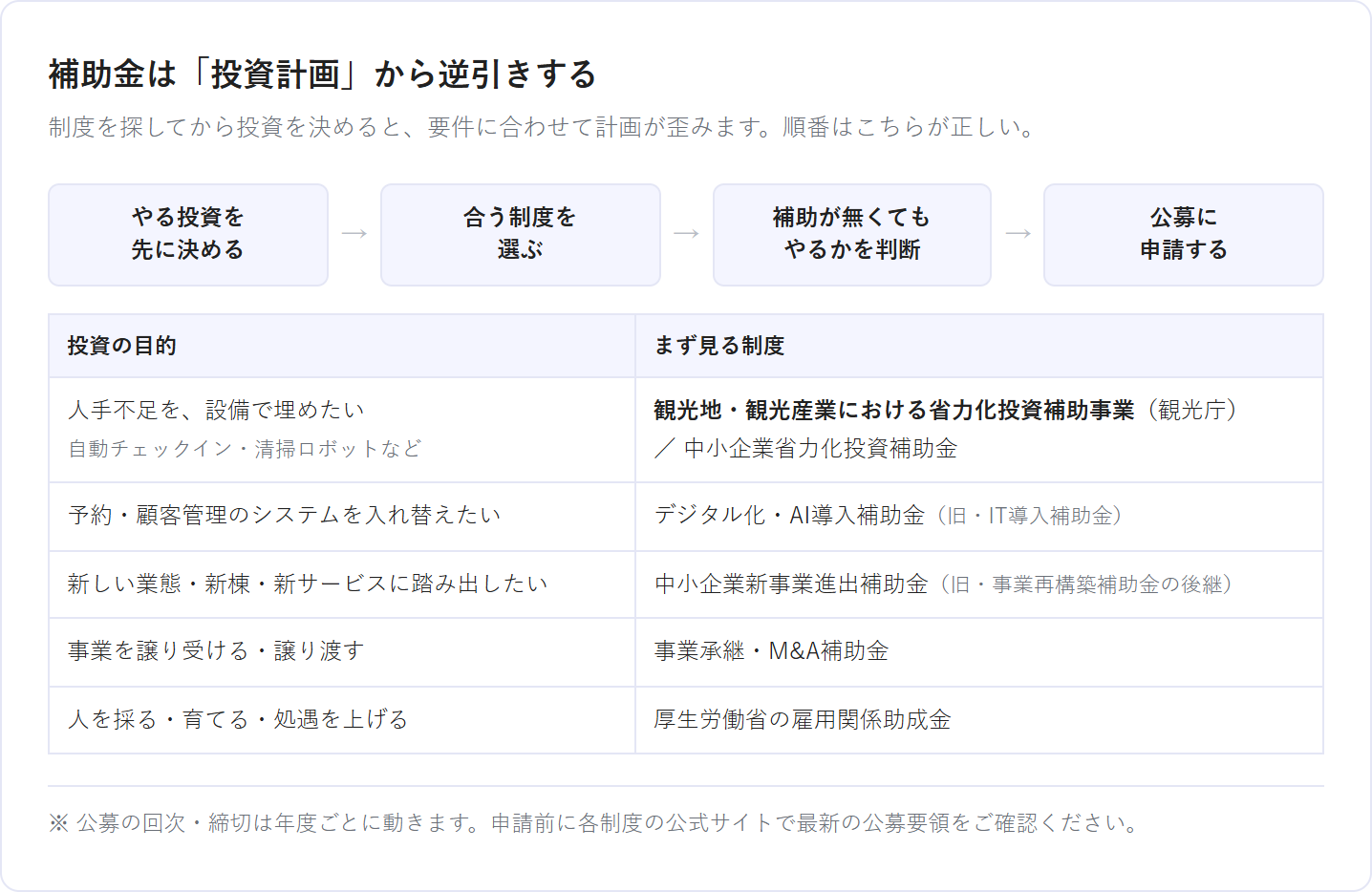Click the note （旧・事業再構築補助金の後継）
1372x892 pixels.
(x=1087, y=584)
